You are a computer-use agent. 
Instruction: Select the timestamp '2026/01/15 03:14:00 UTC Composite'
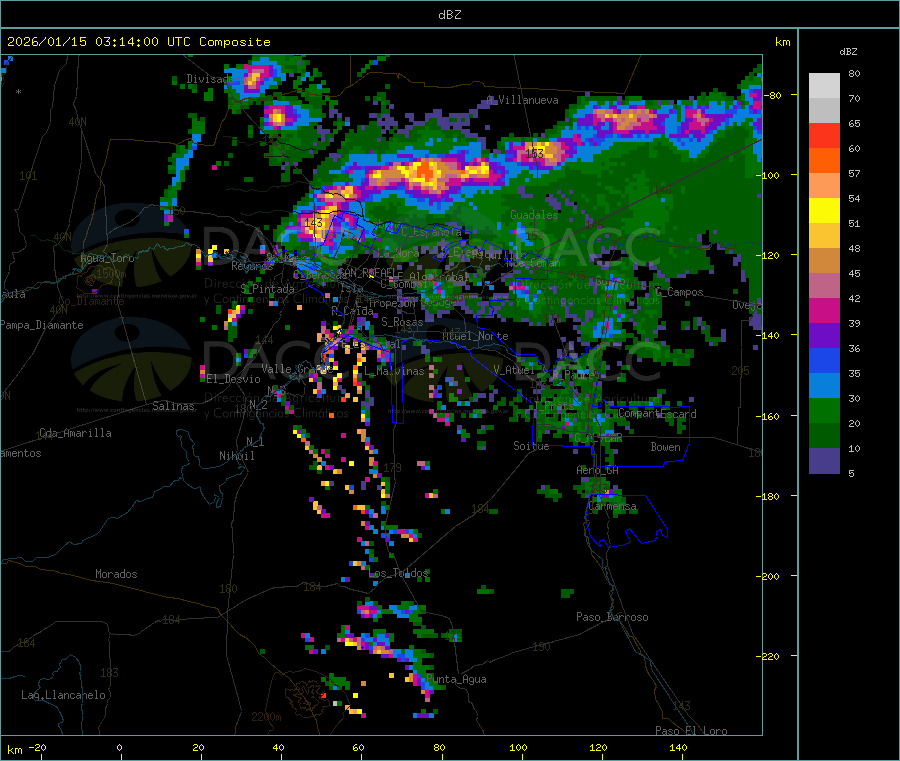coord(138,42)
